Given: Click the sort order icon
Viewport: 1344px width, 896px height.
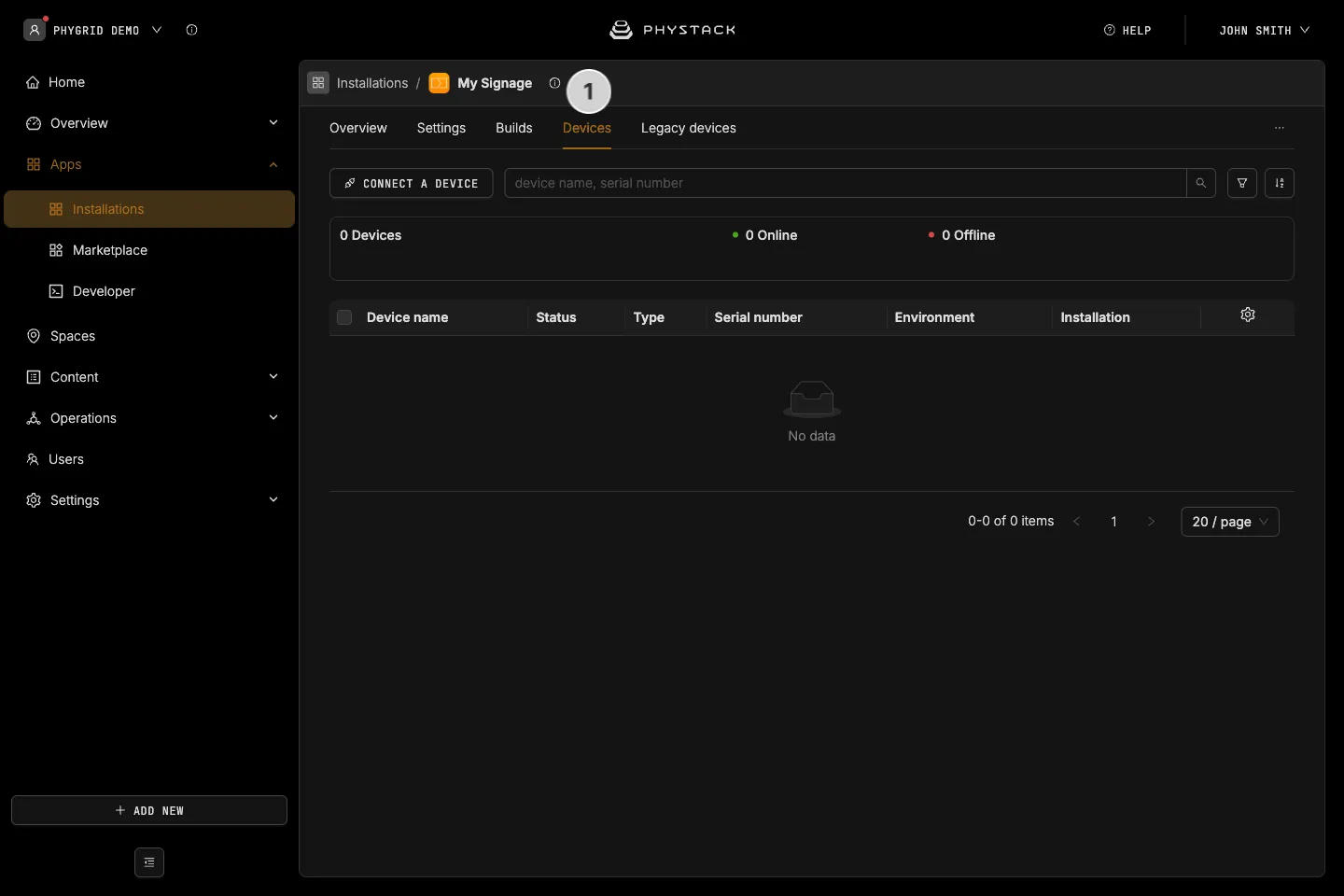Looking at the screenshot, I should pos(1280,183).
